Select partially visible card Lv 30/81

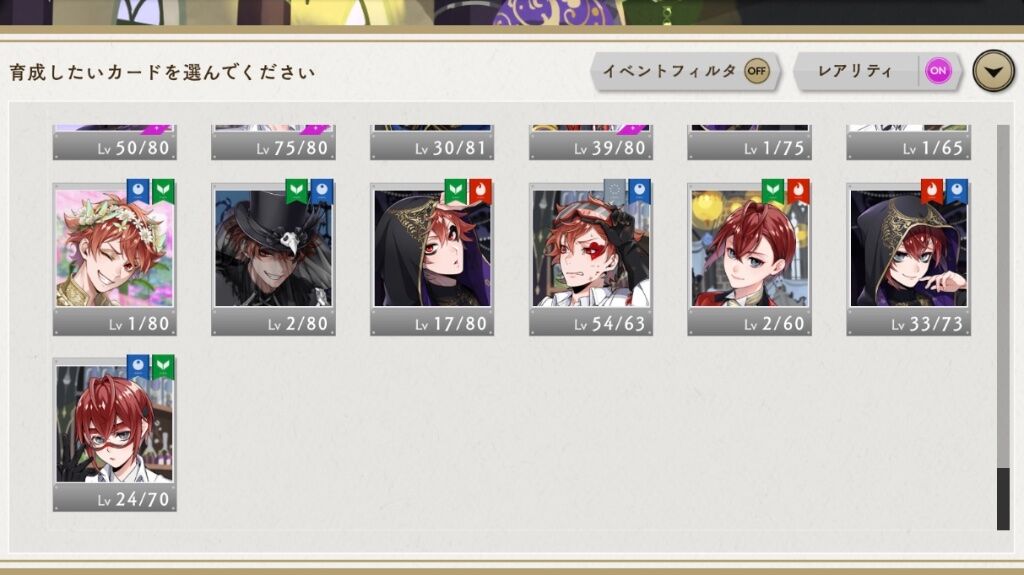click(432, 142)
